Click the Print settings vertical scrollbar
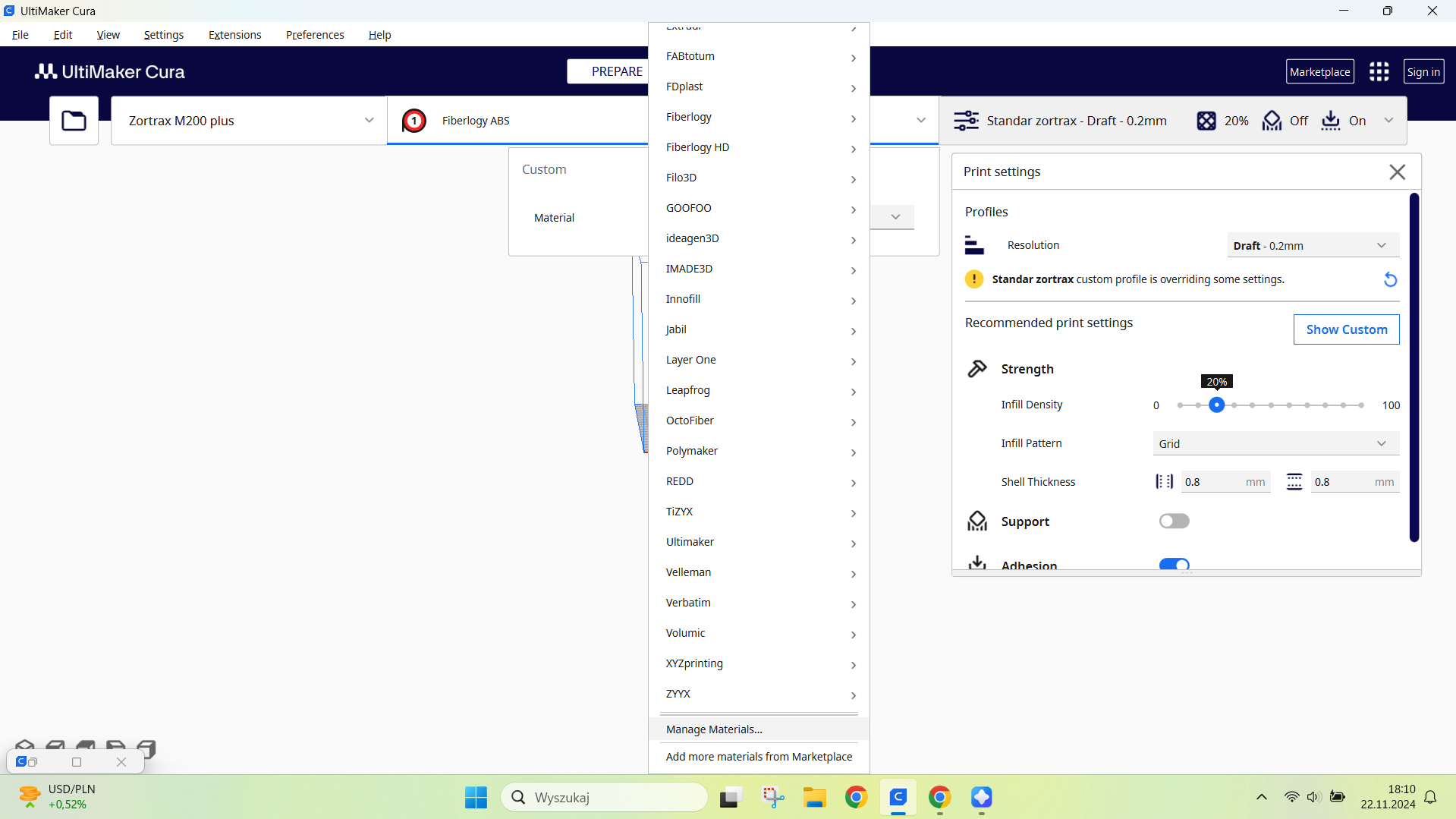1456x819 pixels. (x=1414, y=367)
